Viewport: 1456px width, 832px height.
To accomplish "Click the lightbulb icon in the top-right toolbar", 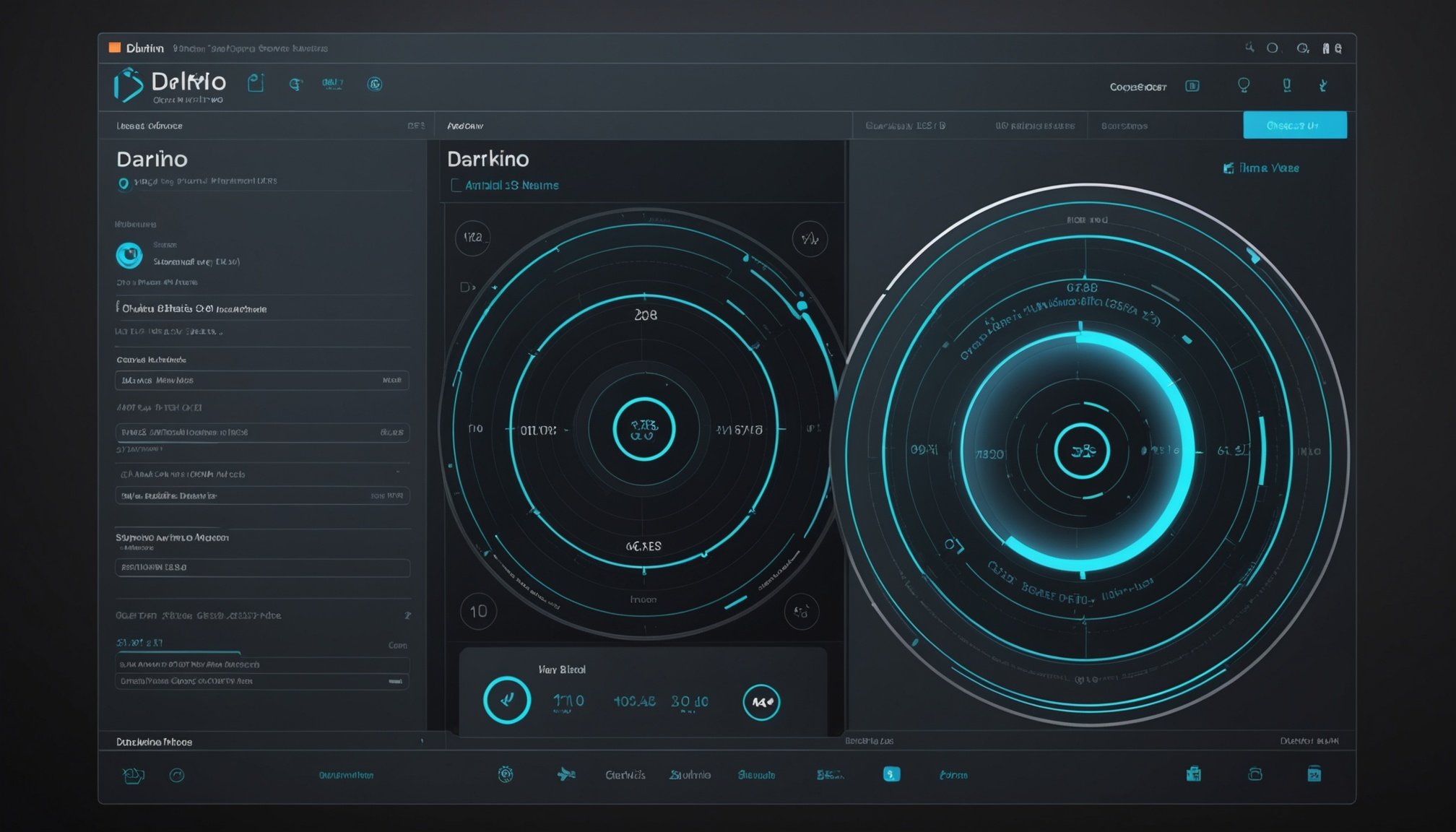I will (1244, 85).
